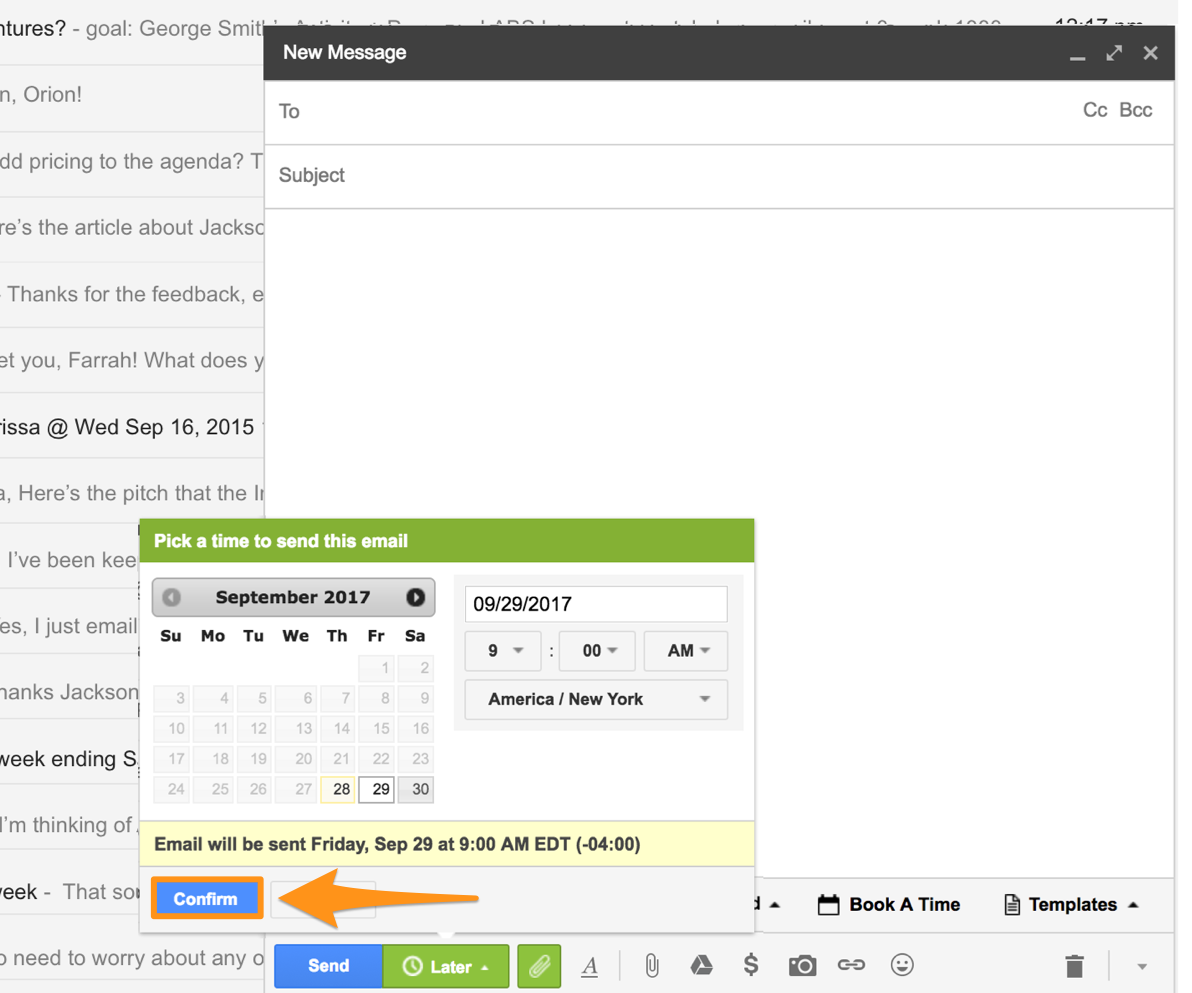1192x993 pixels.
Task: Insert a hyperlink with the link icon
Action: tap(853, 966)
